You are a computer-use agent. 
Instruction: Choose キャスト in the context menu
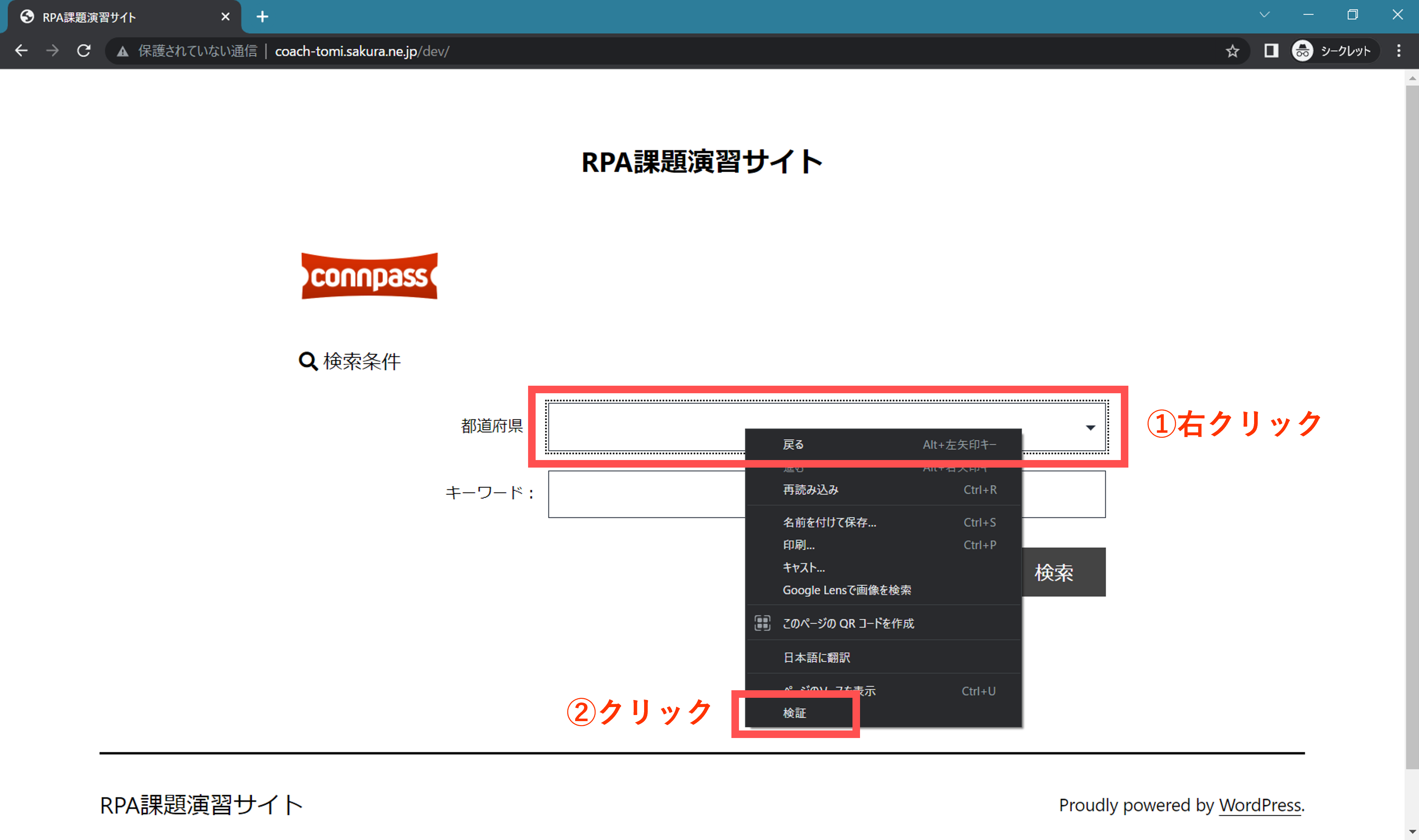coord(883,567)
